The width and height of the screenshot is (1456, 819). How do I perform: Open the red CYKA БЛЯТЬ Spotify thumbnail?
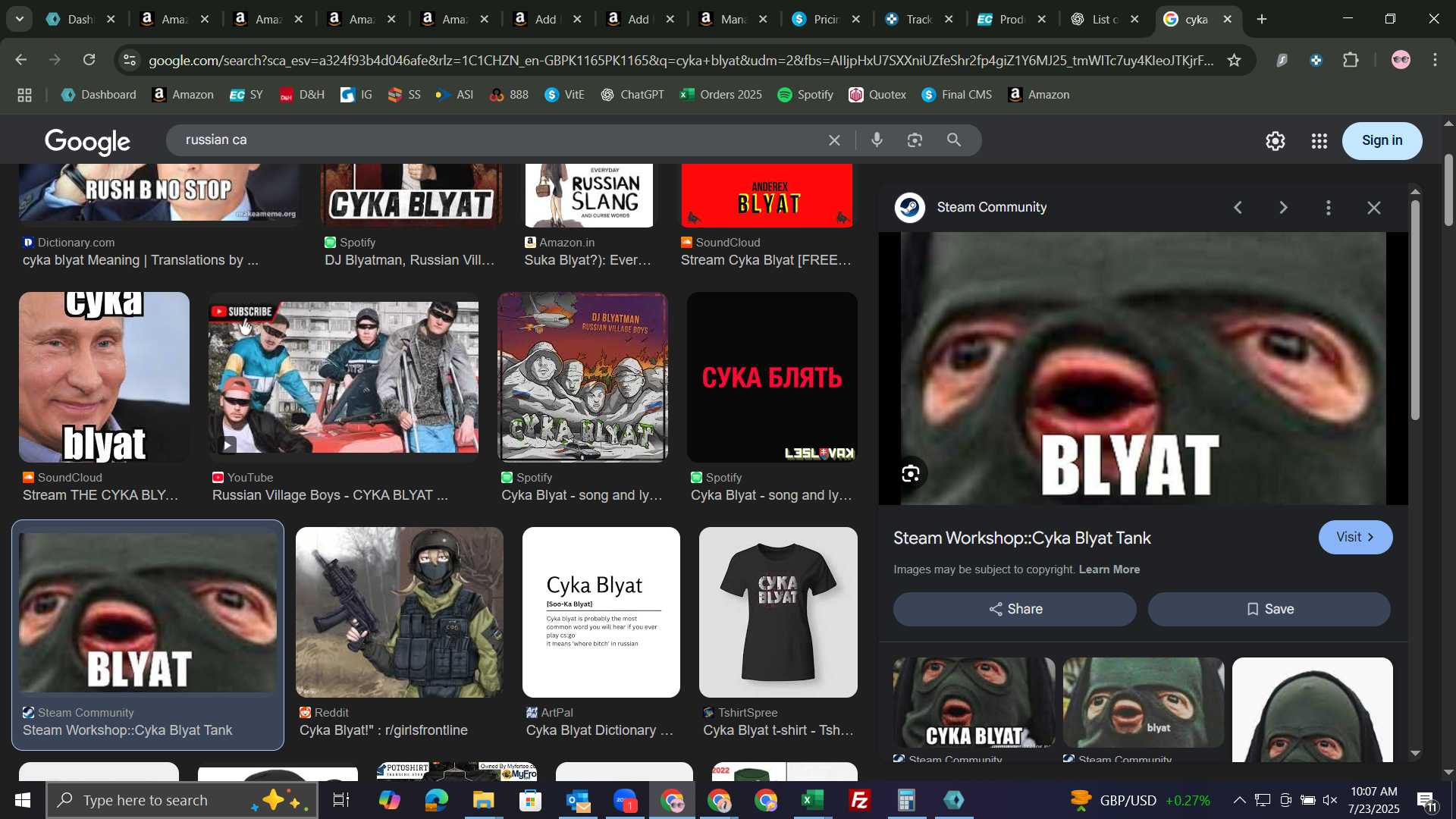[x=772, y=378]
